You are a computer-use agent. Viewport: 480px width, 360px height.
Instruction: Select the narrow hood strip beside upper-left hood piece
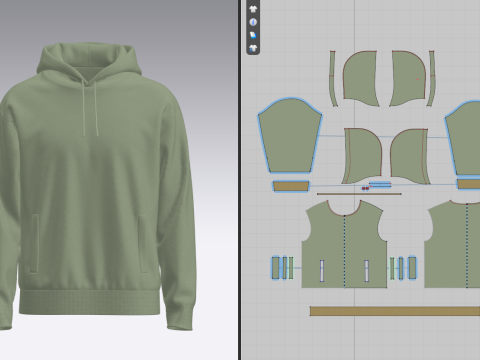pos(333,79)
